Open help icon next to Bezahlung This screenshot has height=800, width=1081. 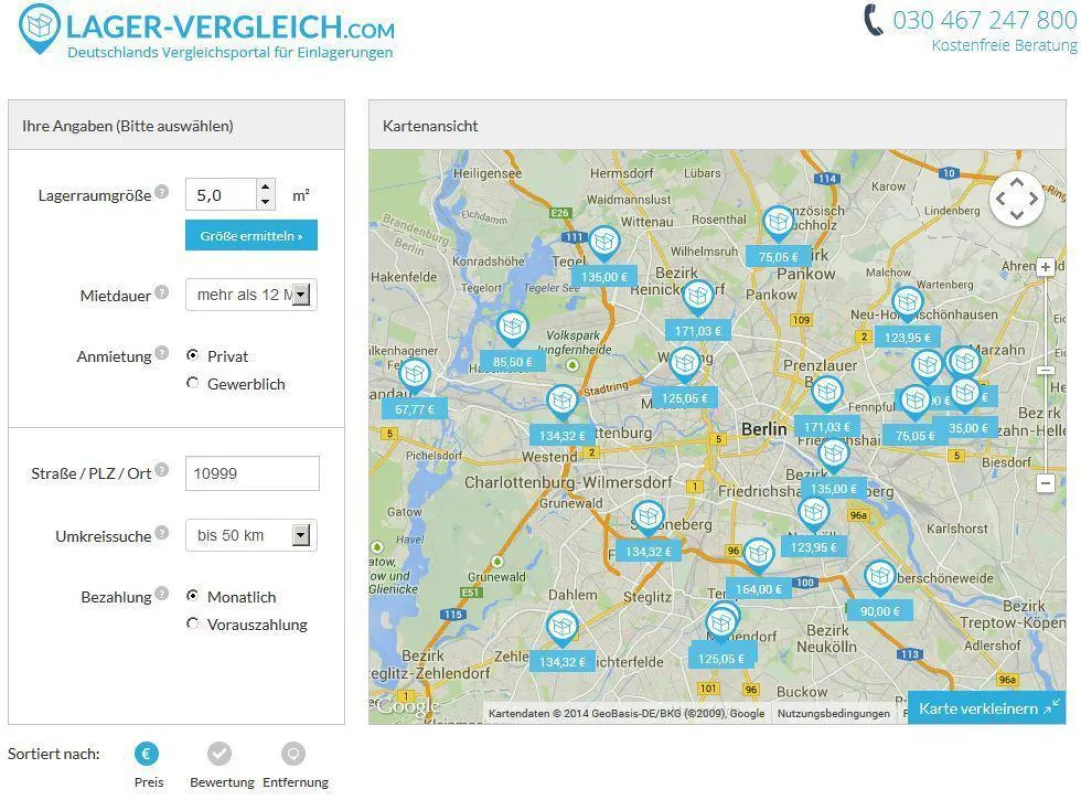[x=161, y=593]
